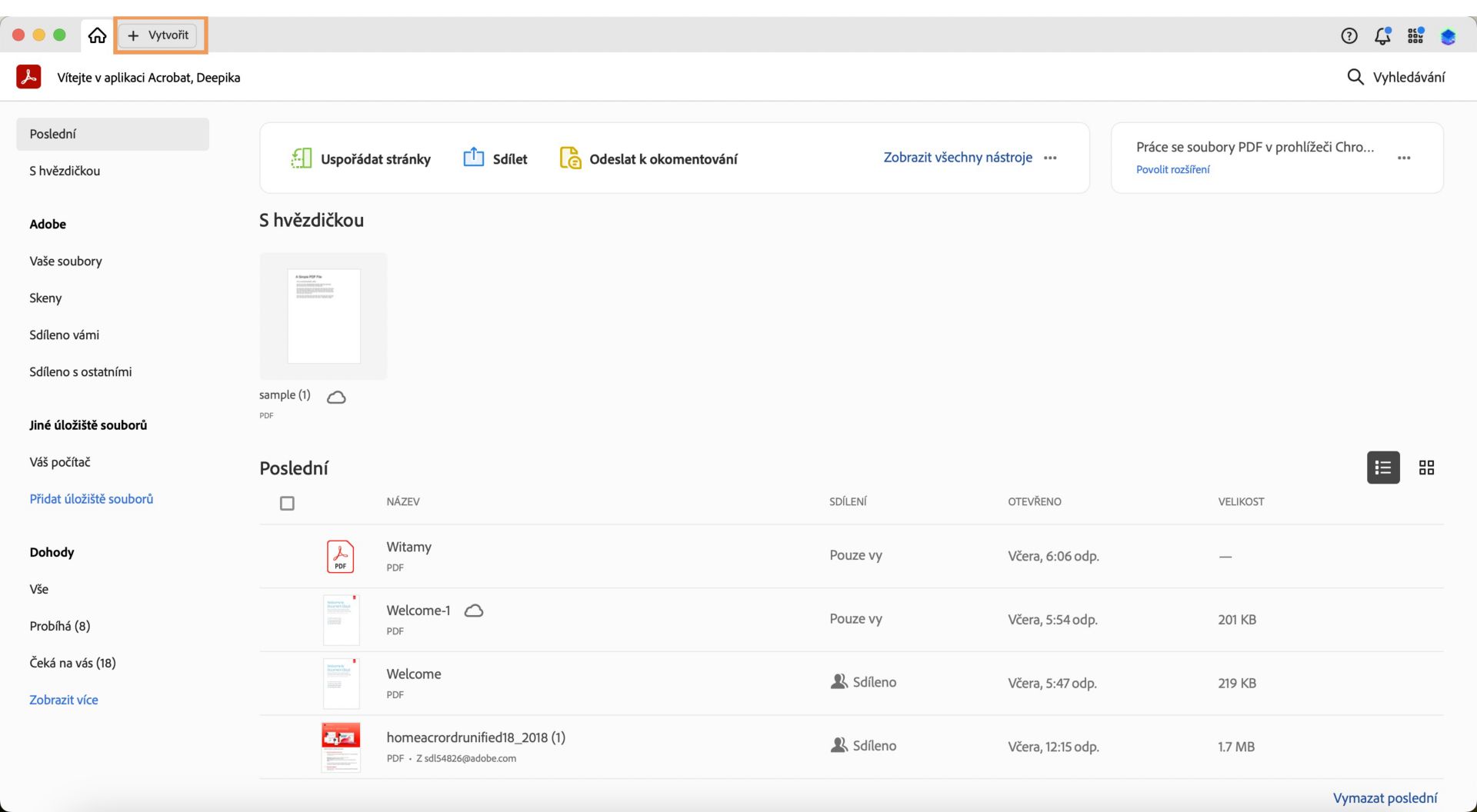This screenshot has height=812, width=1477.
Task: Open Sdíleno s ostatními in the sidebar
Action: point(80,372)
